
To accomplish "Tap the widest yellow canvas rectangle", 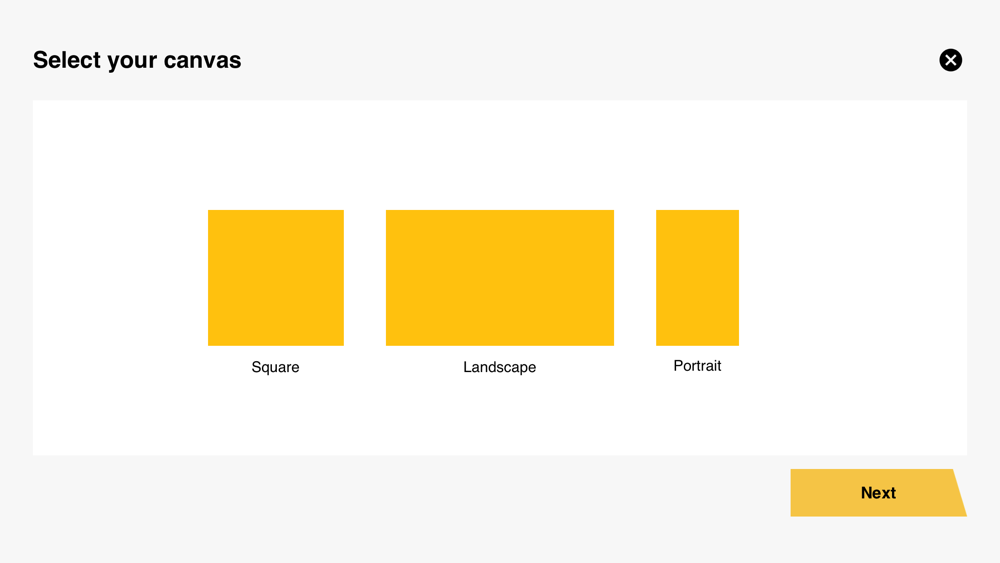I will click(x=500, y=278).
